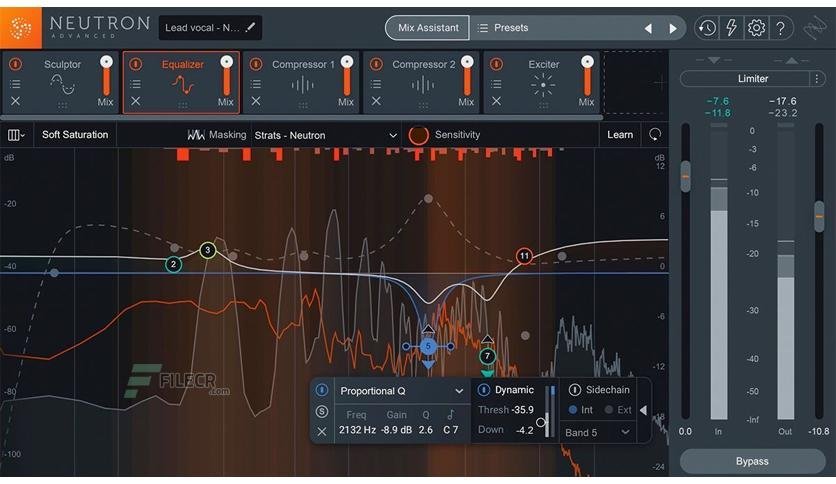836x484 pixels.
Task: Open Sculptor module preset list icon
Action: (x=15, y=84)
